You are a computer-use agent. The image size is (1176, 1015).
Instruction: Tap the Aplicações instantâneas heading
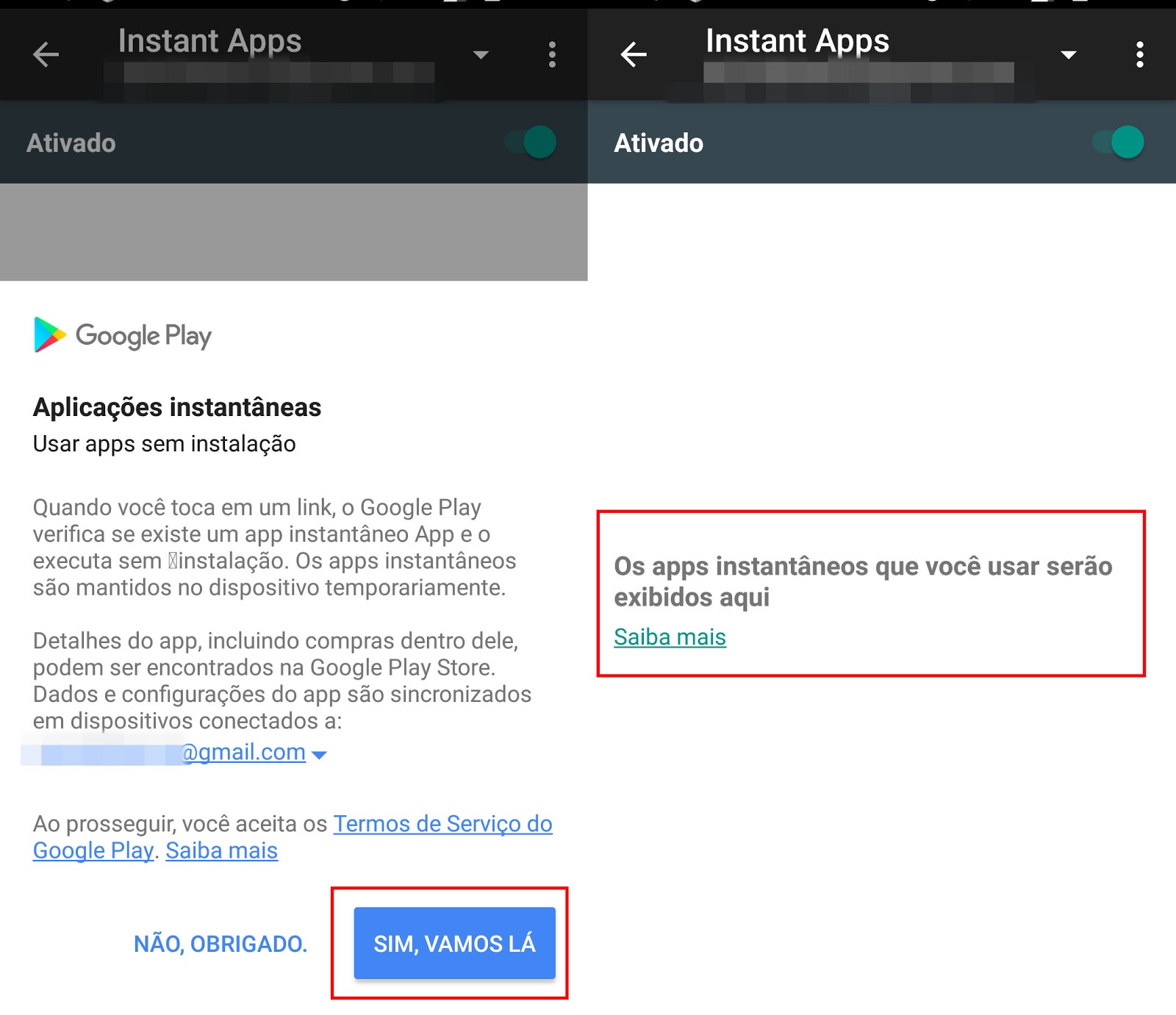pyautogui.click(x=177, y=407)
